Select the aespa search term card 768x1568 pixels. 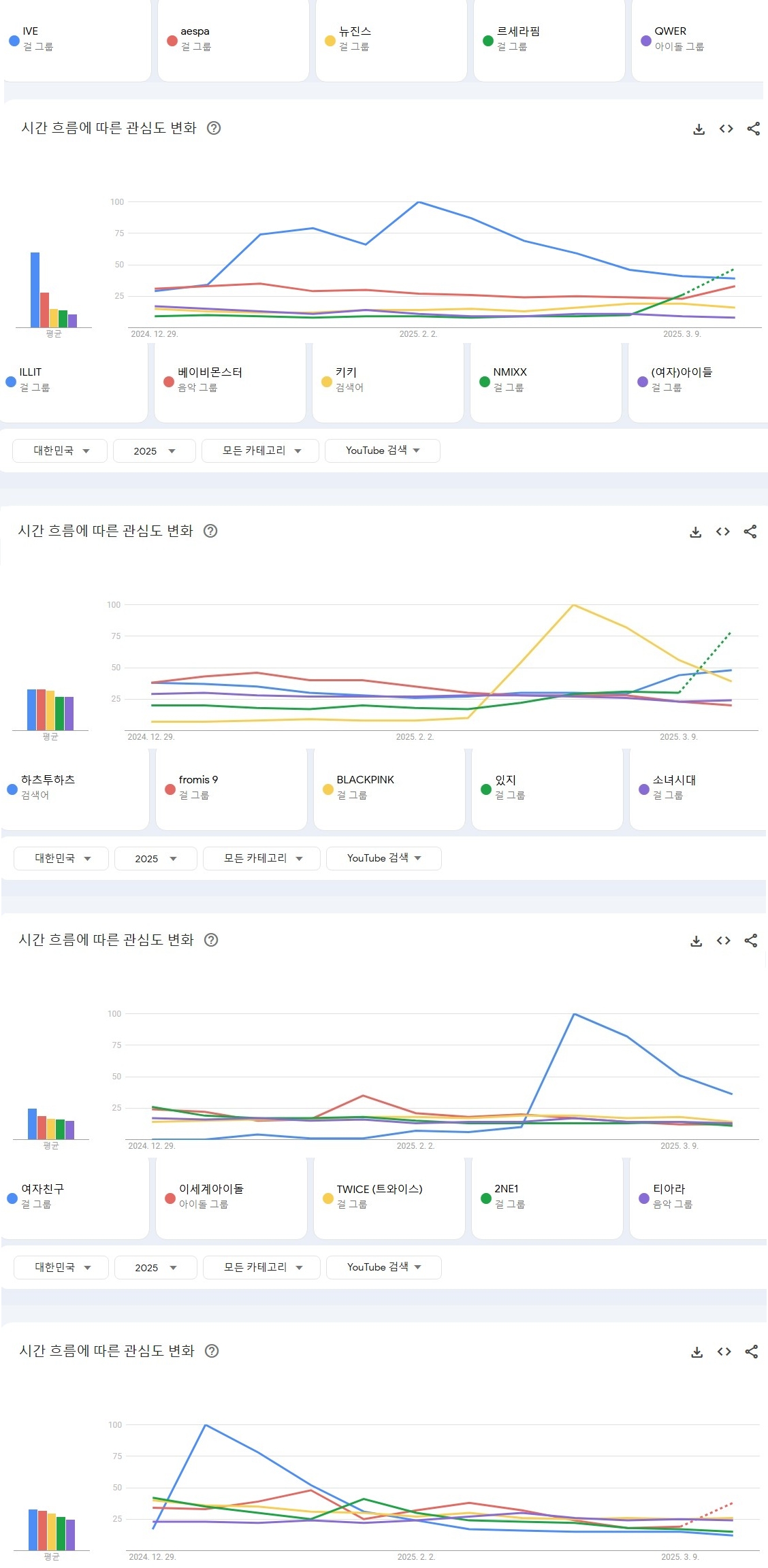click(233, 39)
